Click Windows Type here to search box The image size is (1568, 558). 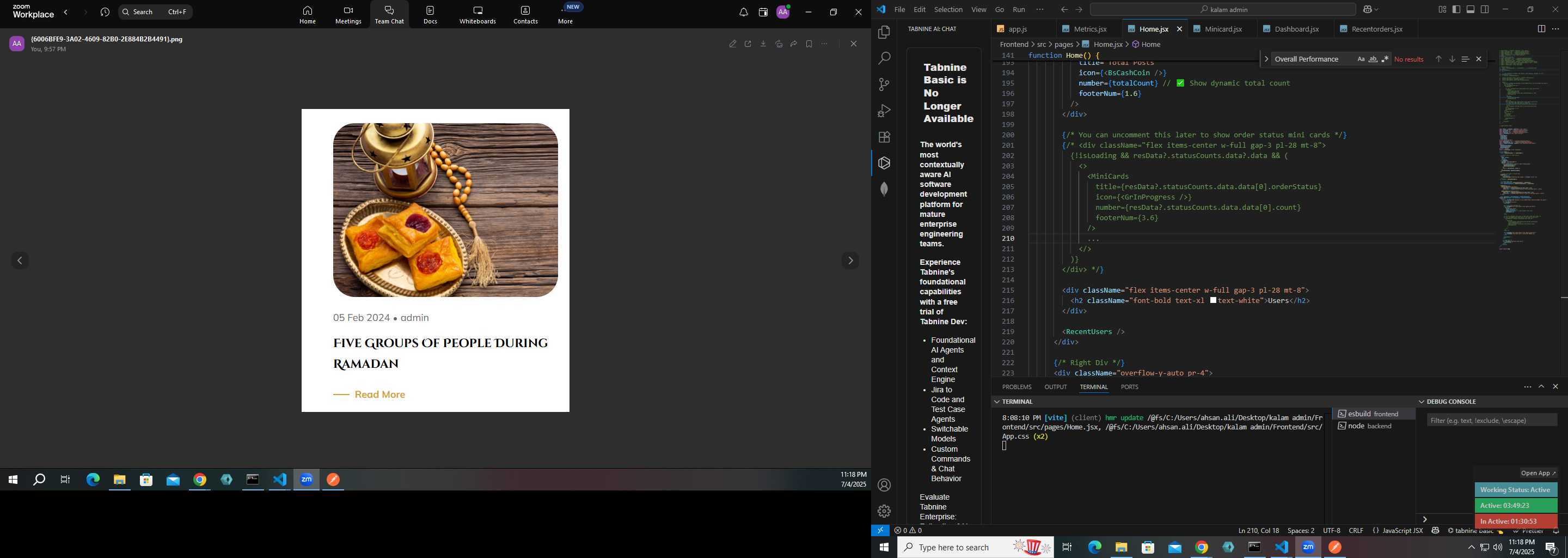click(x=976, y=547)
